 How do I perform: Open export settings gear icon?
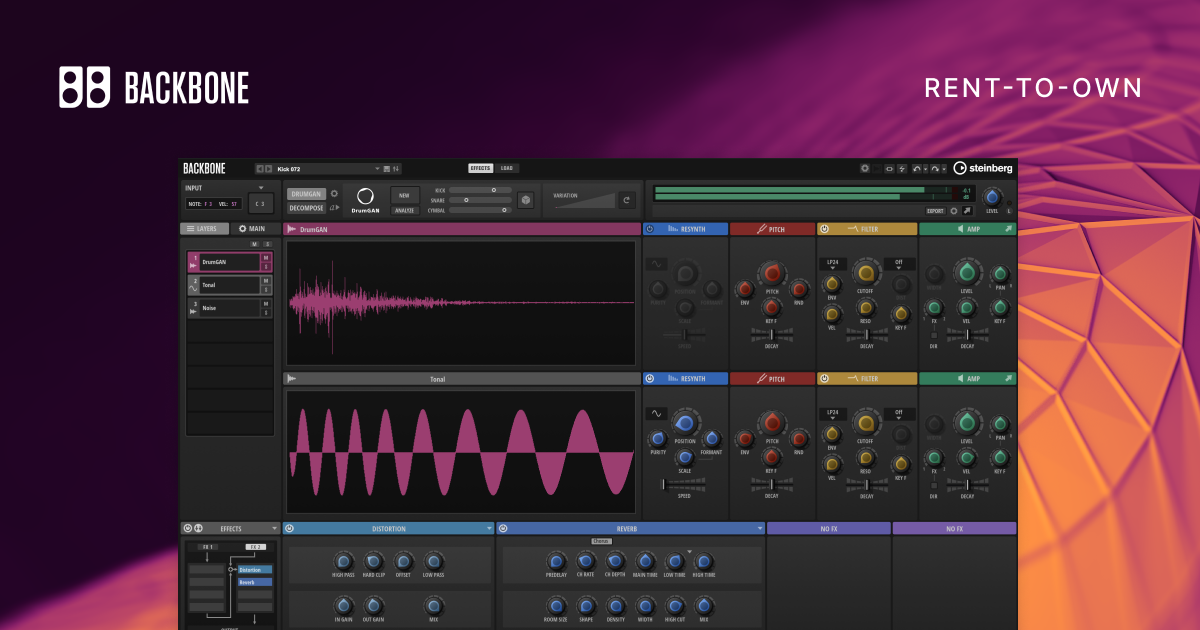coord(954,211)
